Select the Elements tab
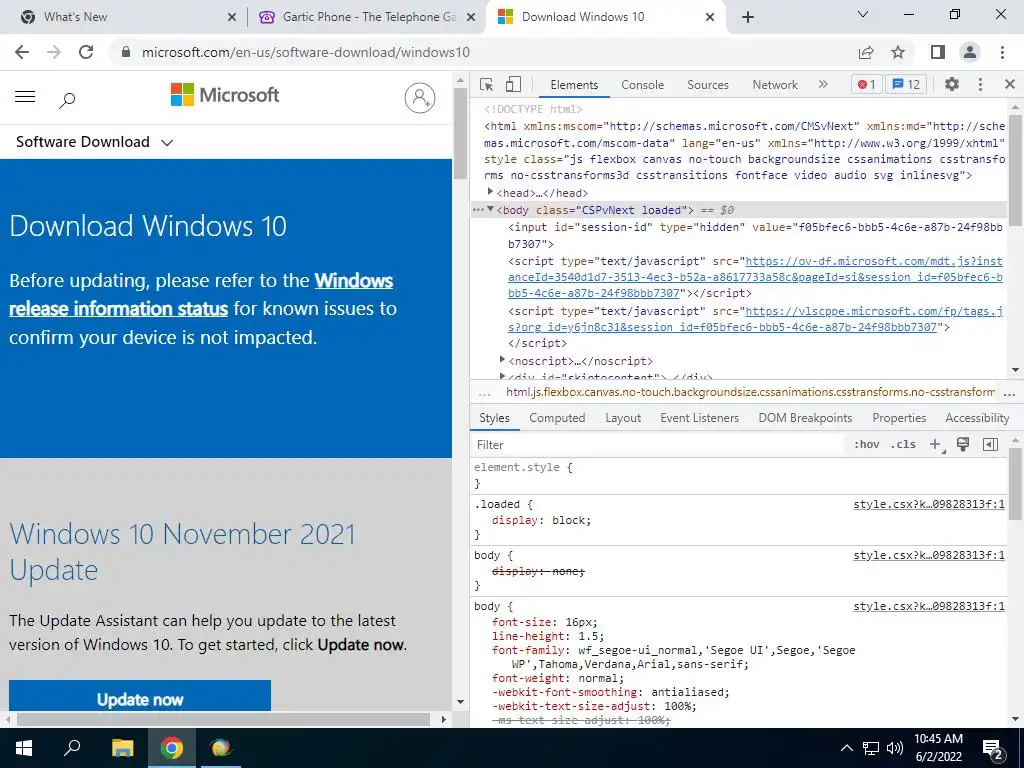The height and width of the screenshot is (768, 1024). (x=574, y=85)
